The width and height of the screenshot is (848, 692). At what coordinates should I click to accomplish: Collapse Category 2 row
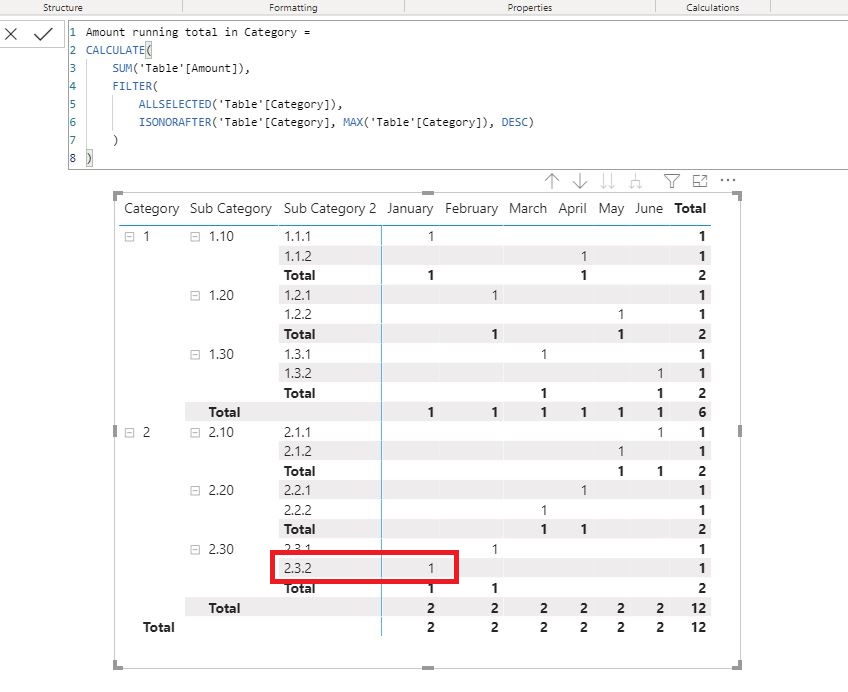(129, 432)
